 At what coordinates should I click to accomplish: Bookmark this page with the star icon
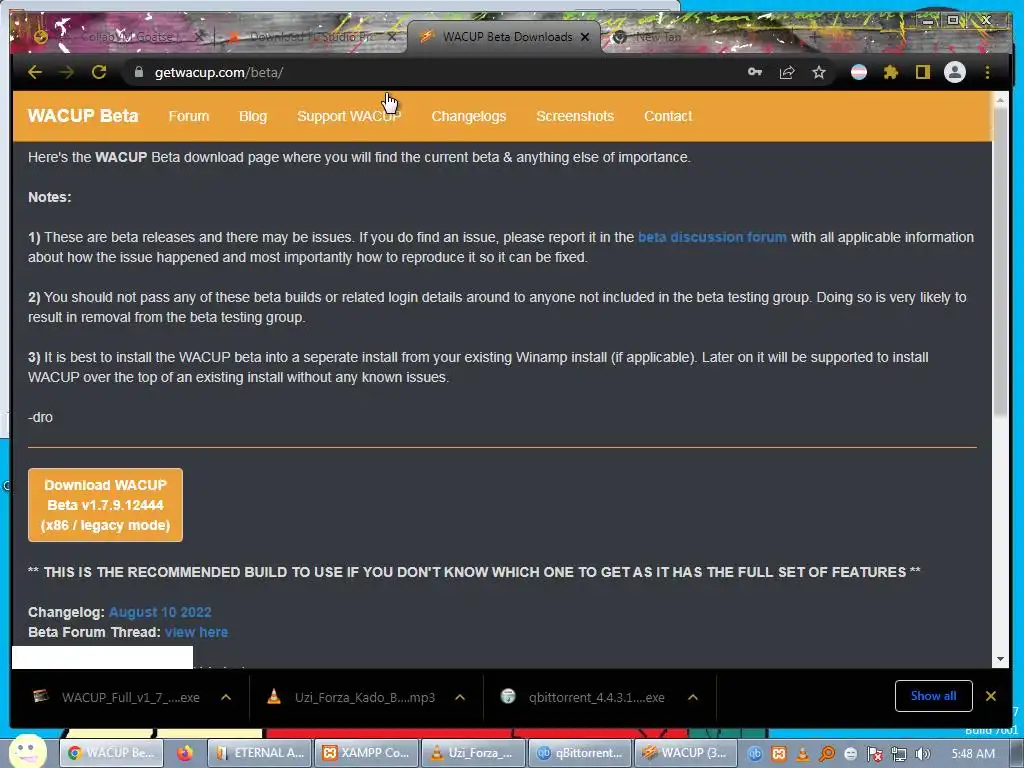coord(819,72)
